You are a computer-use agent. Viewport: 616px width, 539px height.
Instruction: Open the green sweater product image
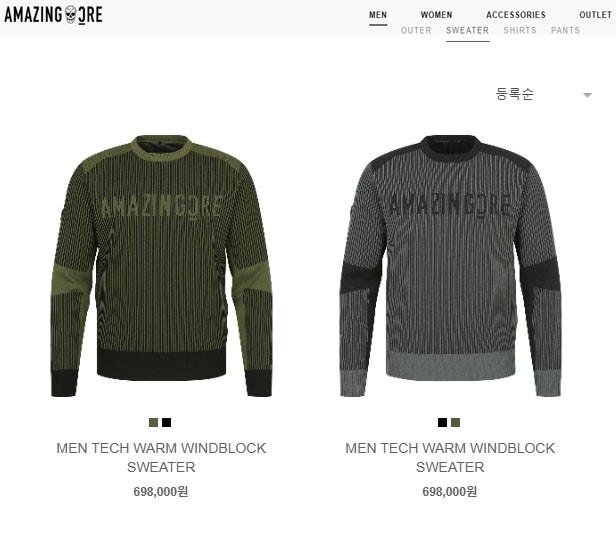point(161,266)
